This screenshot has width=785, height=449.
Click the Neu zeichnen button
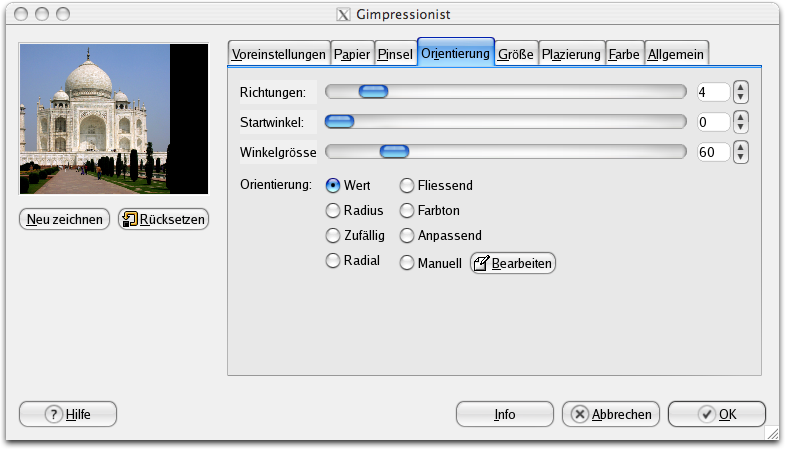pyautogui.click(x=64, y=219)
